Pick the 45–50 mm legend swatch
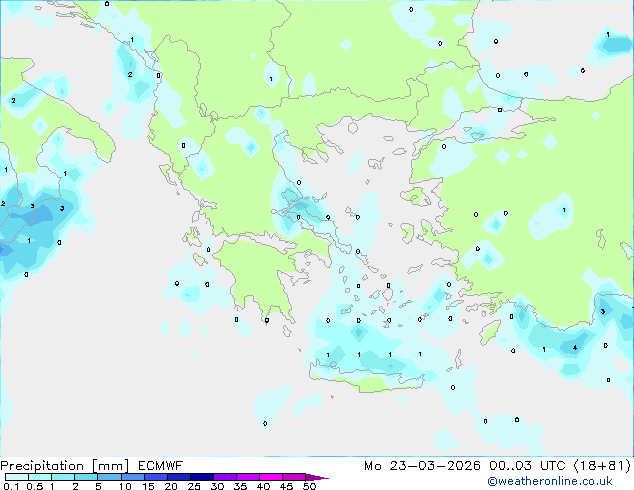 point(294,477)
